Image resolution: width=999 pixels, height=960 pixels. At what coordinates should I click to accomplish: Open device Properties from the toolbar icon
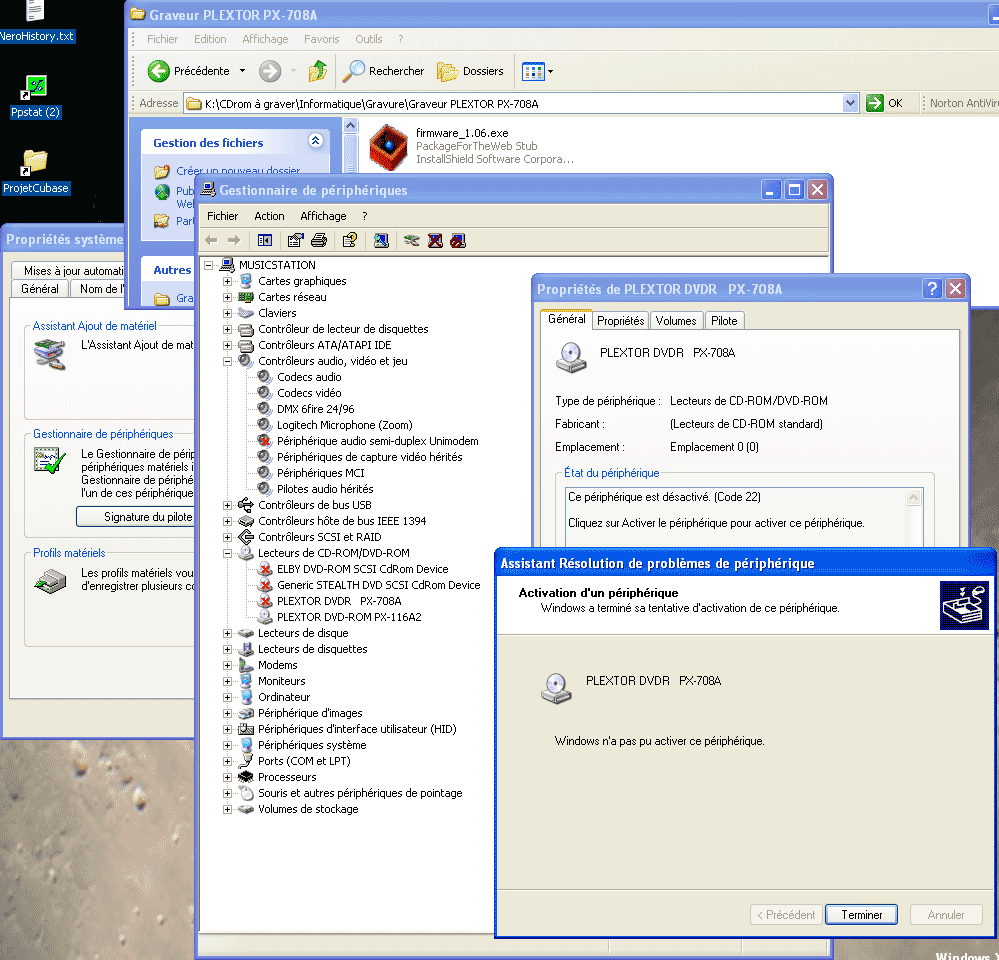(295, 240)
